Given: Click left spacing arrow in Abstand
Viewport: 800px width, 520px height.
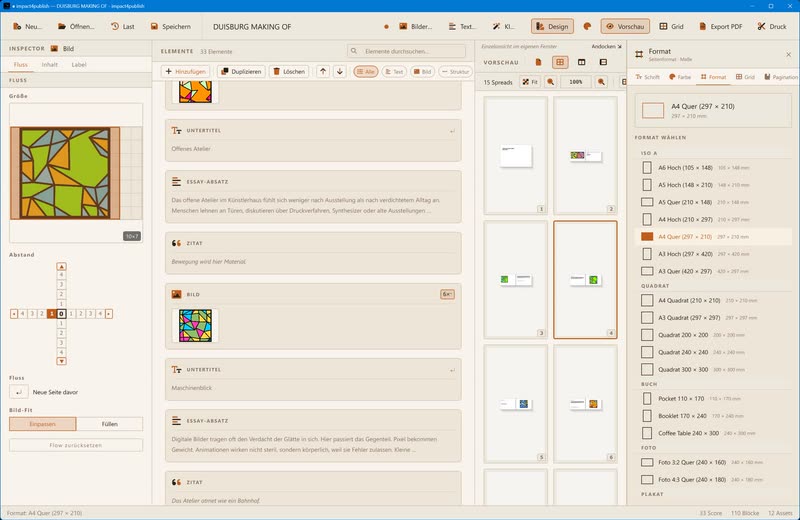Looking at the screenshot, I should [14, 314].
